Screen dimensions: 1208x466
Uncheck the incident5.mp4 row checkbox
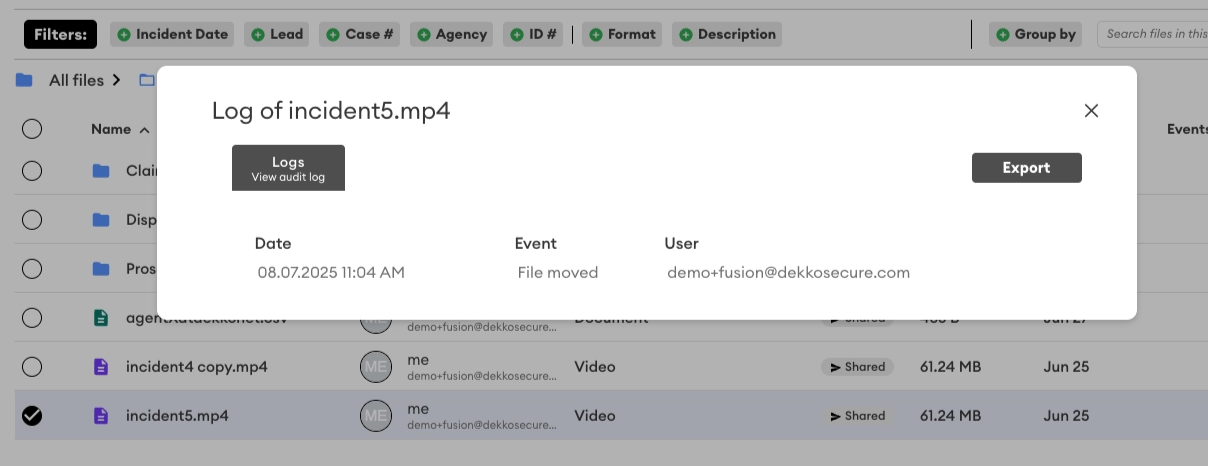(x=32, y=416)
